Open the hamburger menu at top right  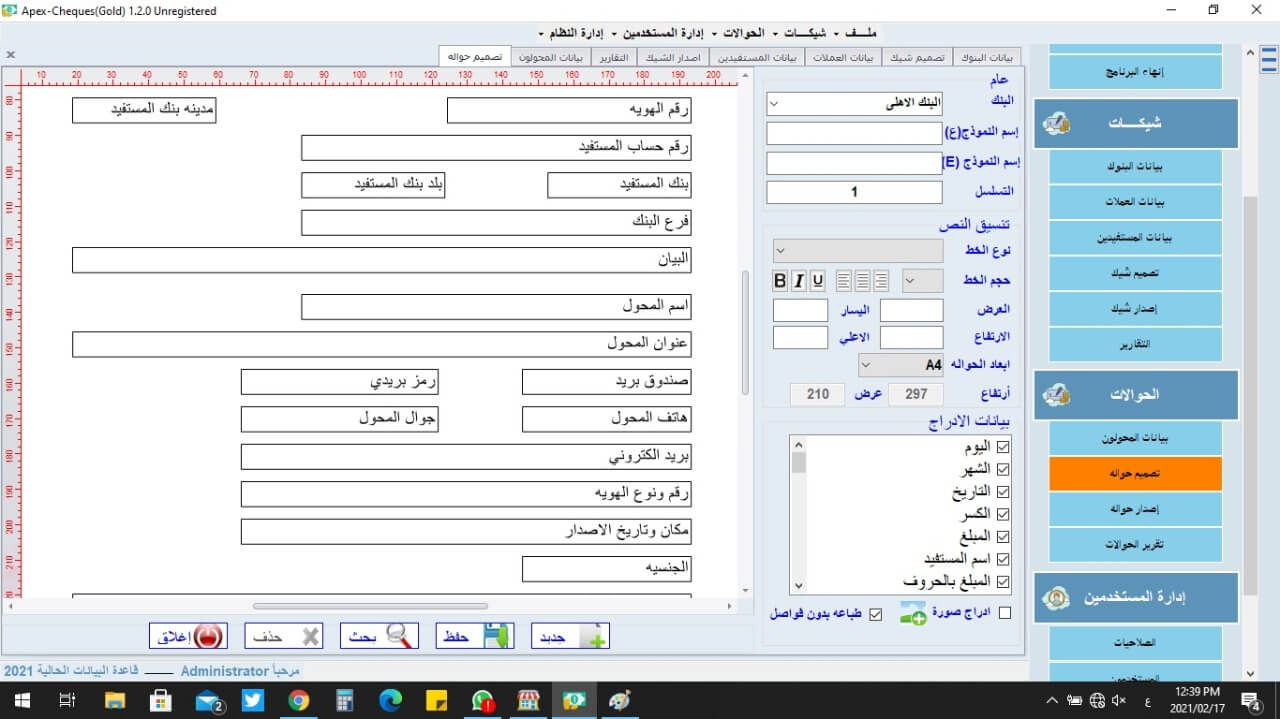1268,60
